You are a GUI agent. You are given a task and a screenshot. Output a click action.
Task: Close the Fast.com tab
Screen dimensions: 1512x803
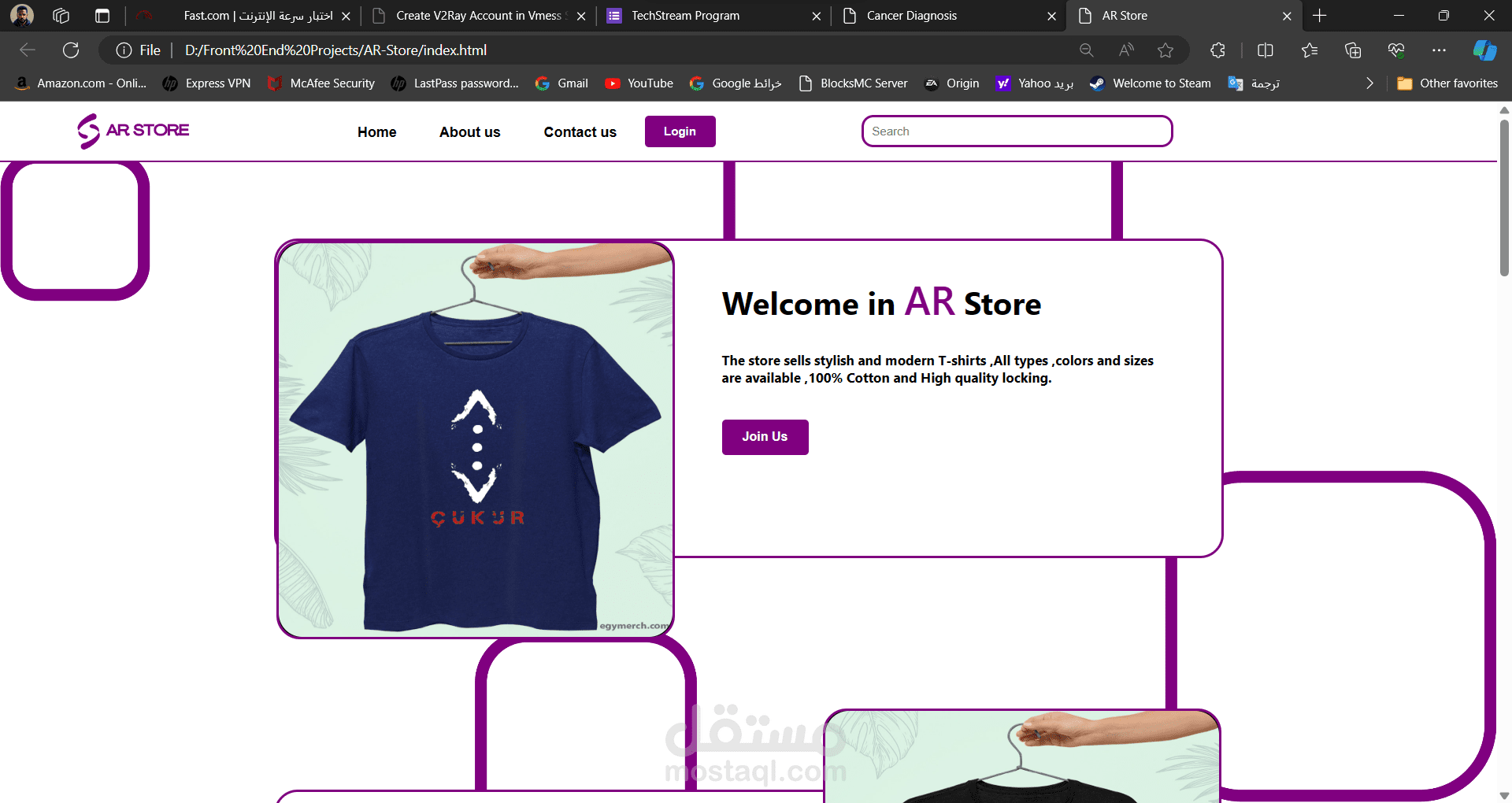point(346,16)
